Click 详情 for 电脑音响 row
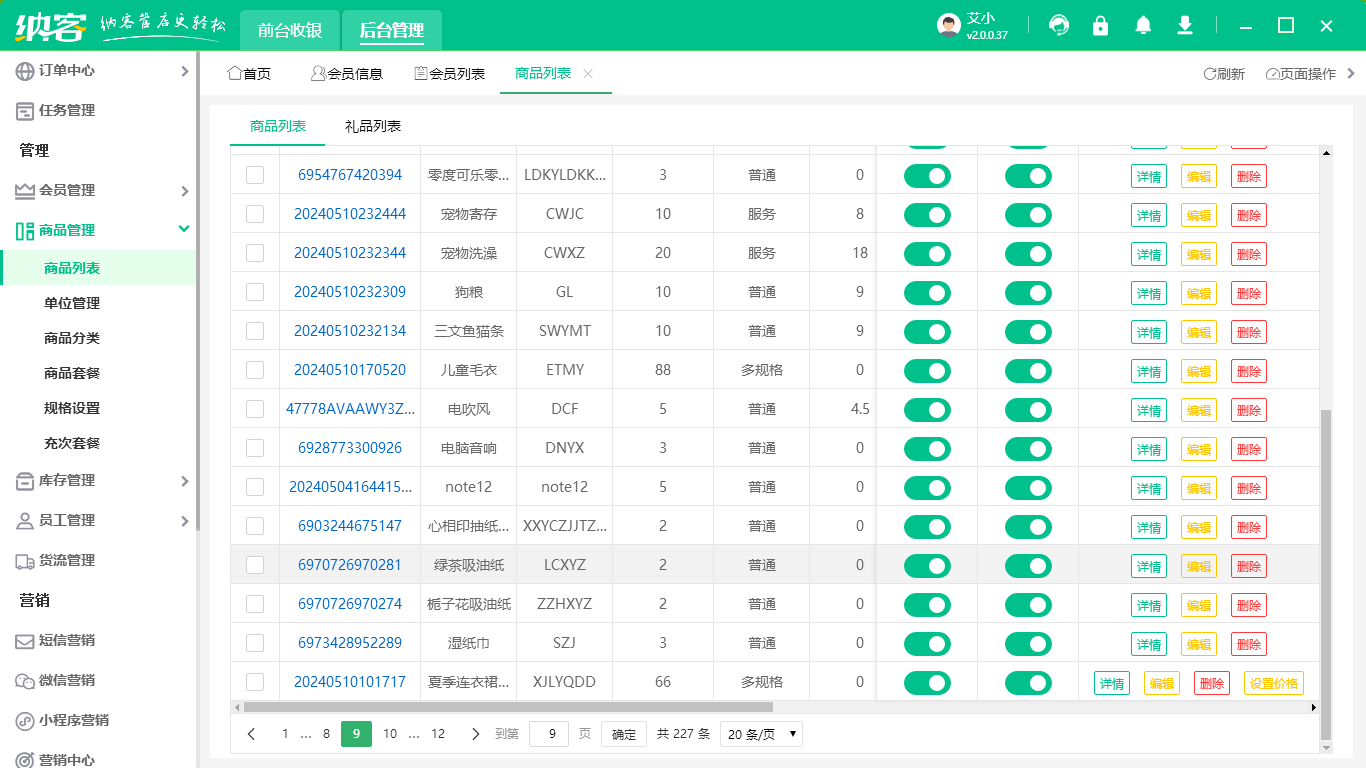The width and height of the screenshot is (1366, 768). point(1149,449)
